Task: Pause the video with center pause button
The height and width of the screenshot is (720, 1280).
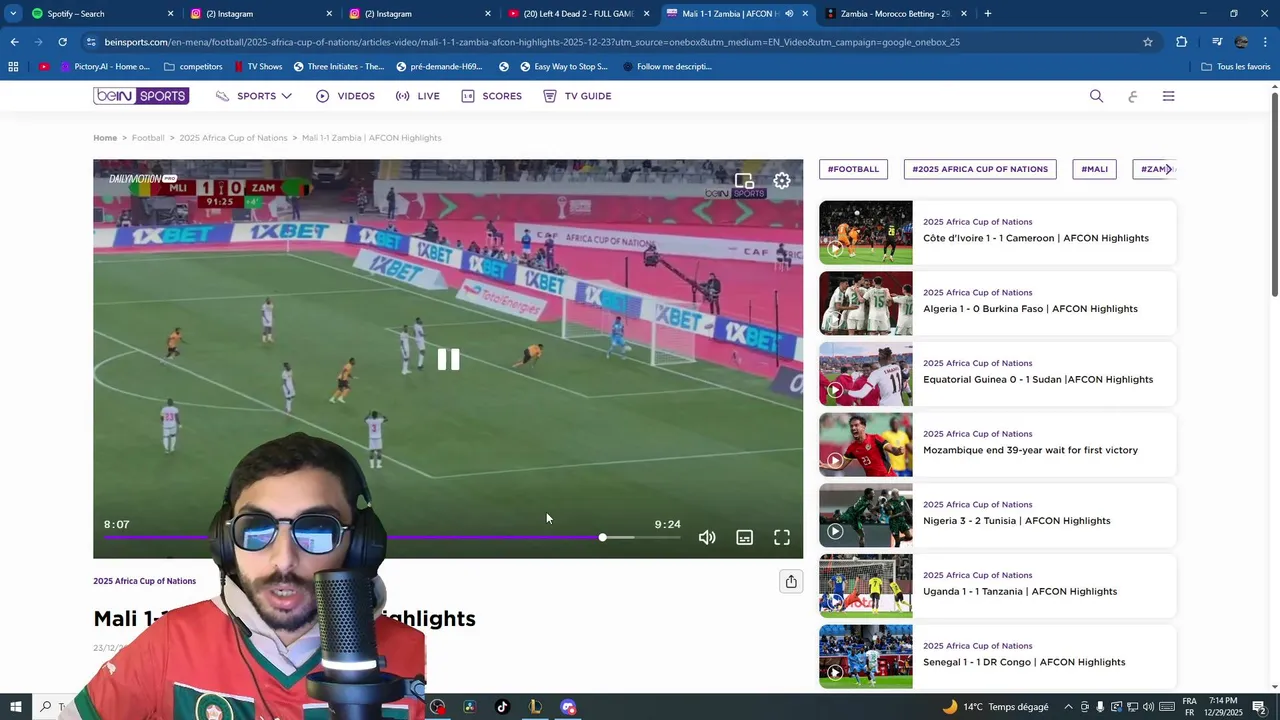Action: 448,360
